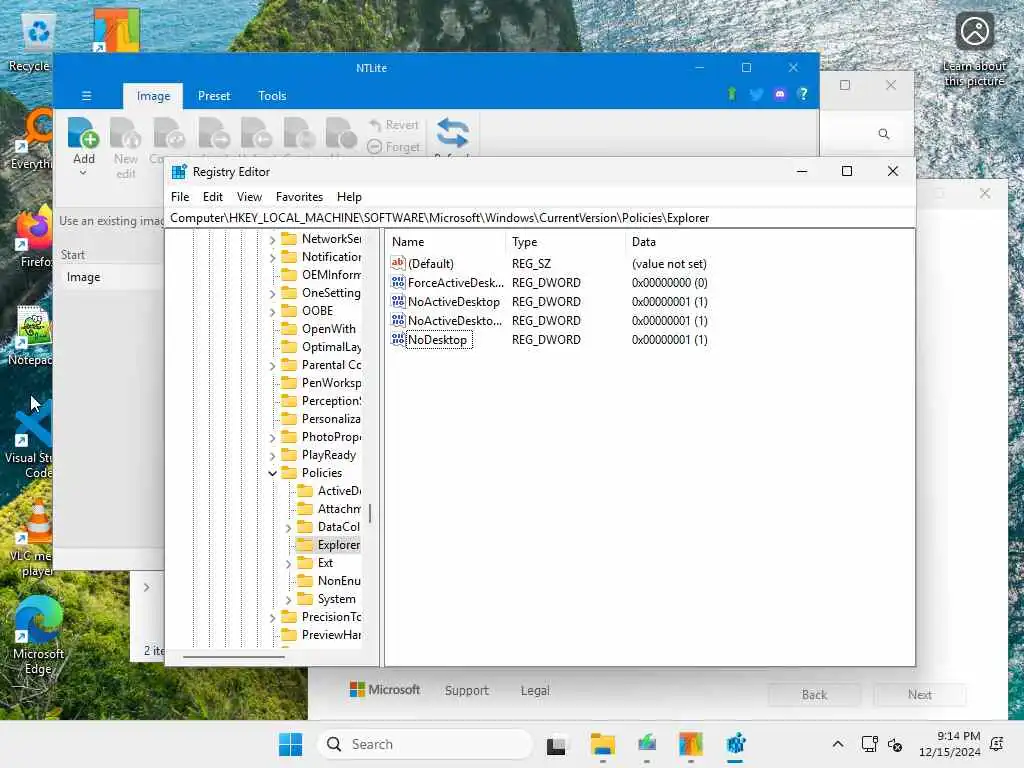The image size is (1024, 768).
Task: Select the (Default) string value icon
Action: [x=398, y=263]
